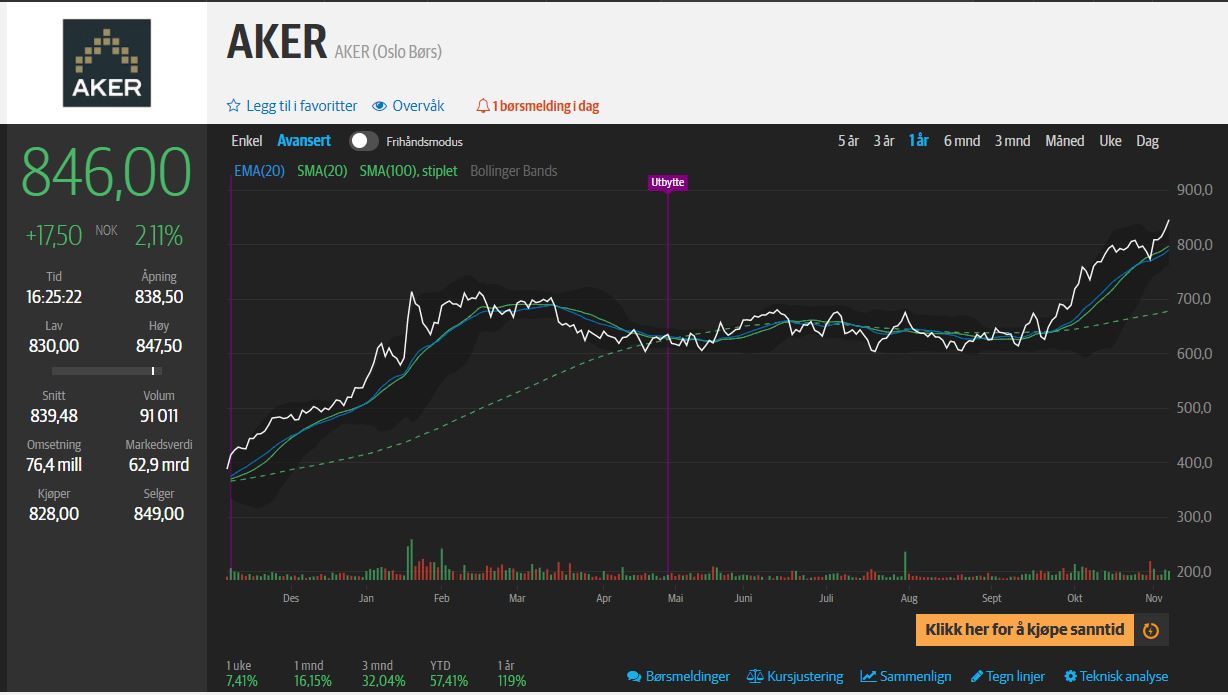Viewport: 1228px width, 695px height.
Task: Click the speech bubble Børsmeldinger icon
Action: (x=634, y=677)
